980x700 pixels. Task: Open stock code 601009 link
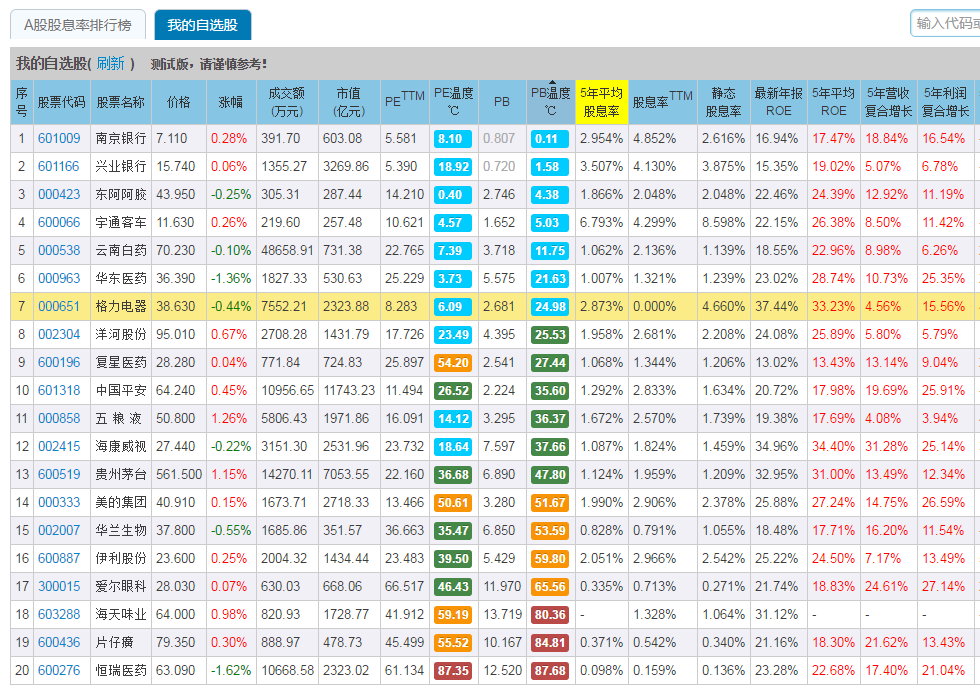point(59,138)
